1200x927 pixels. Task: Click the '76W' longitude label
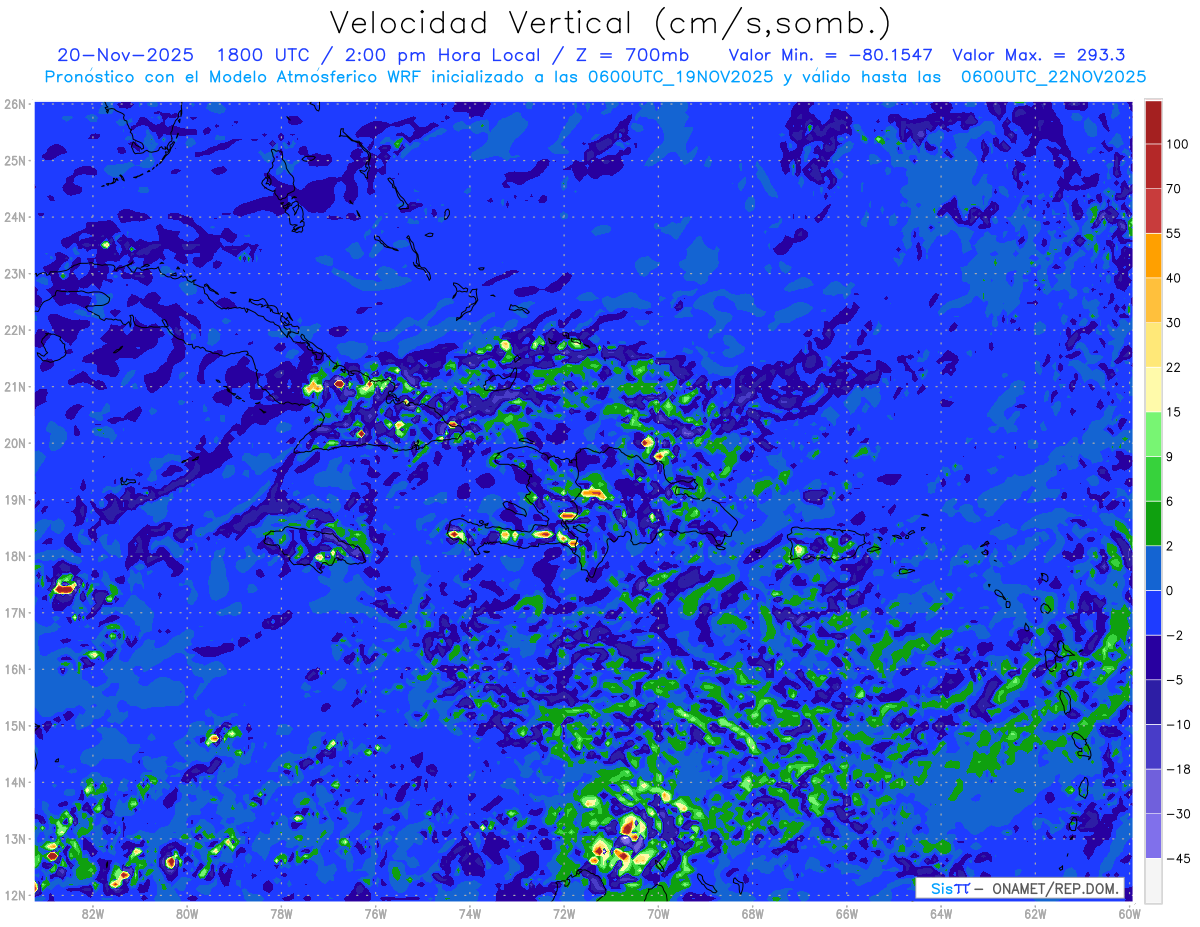(375, 913)
